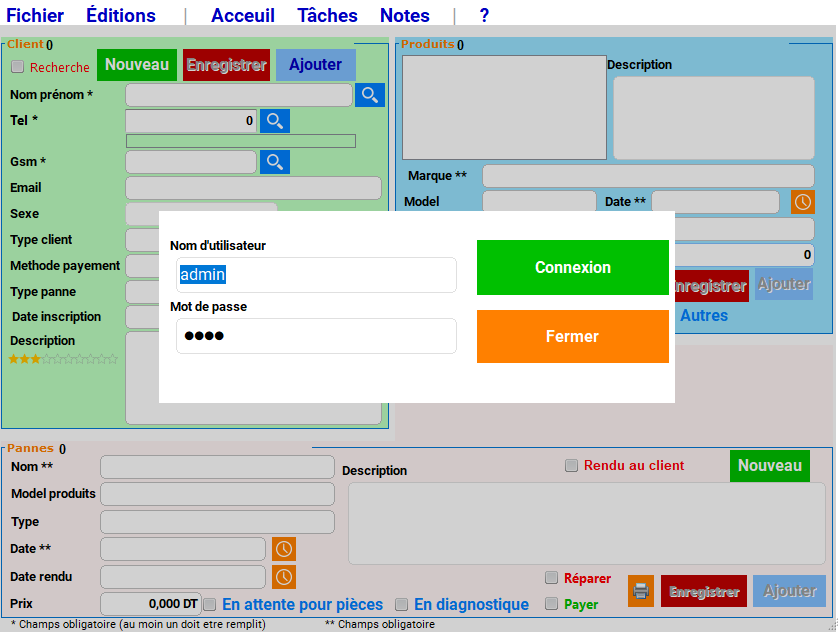
Task: Open the Éditions menu
Action: (x=121, y=15)
